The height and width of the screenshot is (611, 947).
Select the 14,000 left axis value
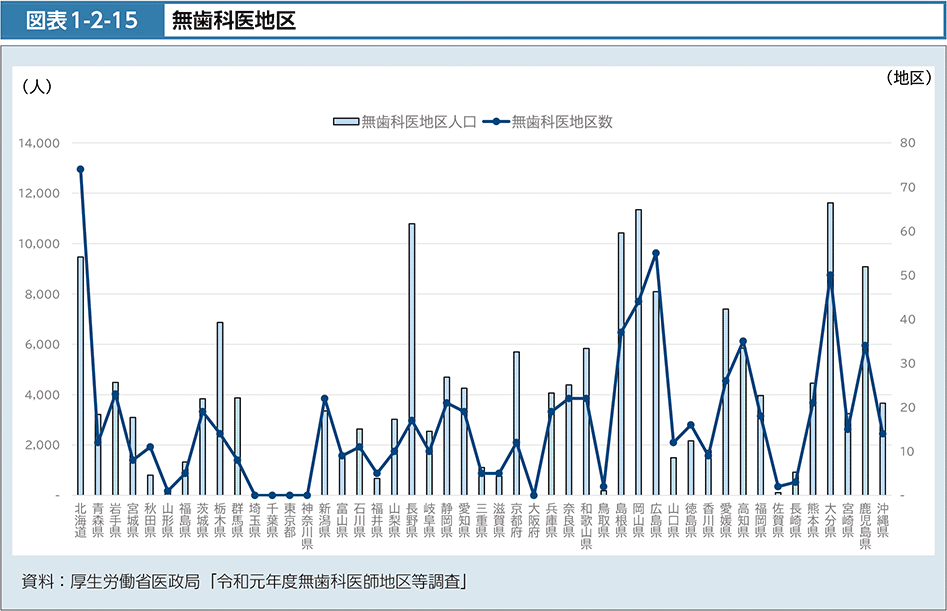(x=38, y=143)
